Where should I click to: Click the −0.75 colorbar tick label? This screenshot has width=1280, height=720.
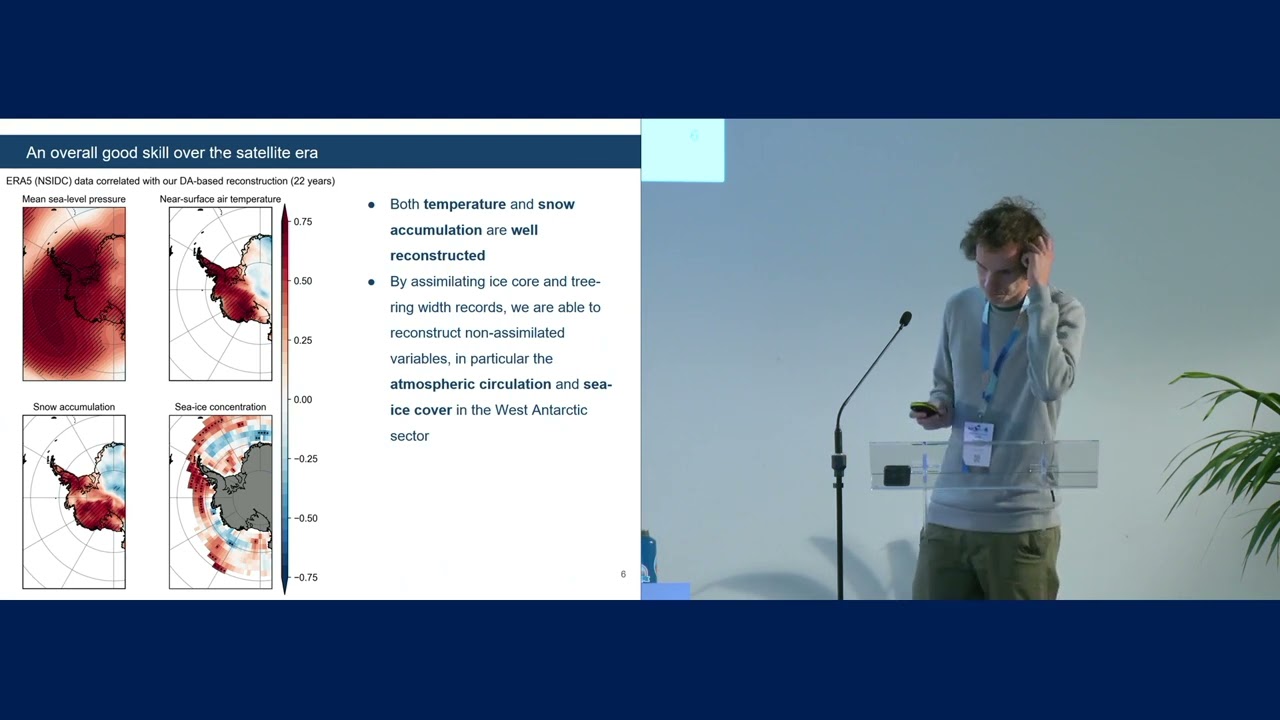[305, 577]
